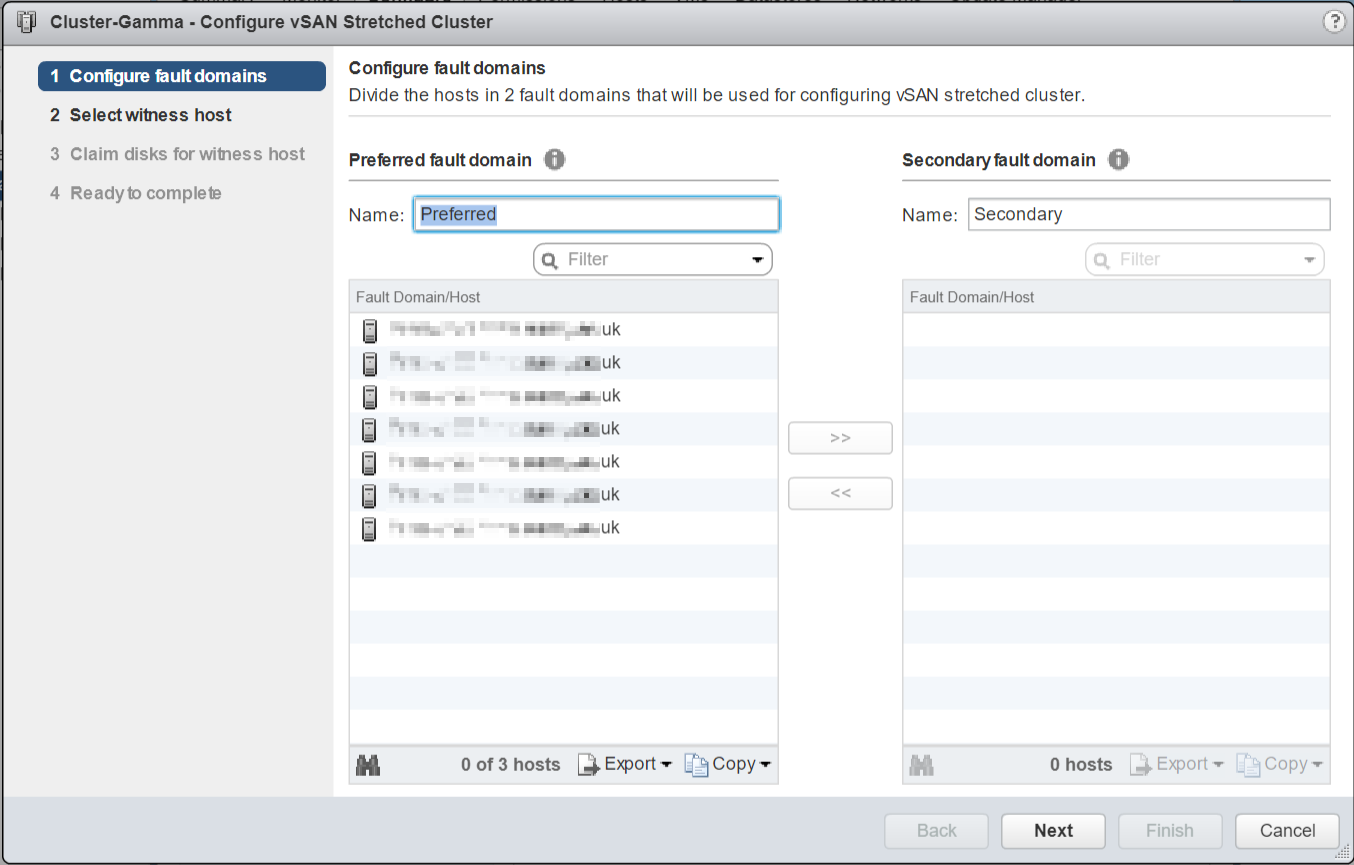Click the Cluster-Gamma cluster icon in title bar
Viewport: 1354px width, 865px height.
[x=27, y=22]
